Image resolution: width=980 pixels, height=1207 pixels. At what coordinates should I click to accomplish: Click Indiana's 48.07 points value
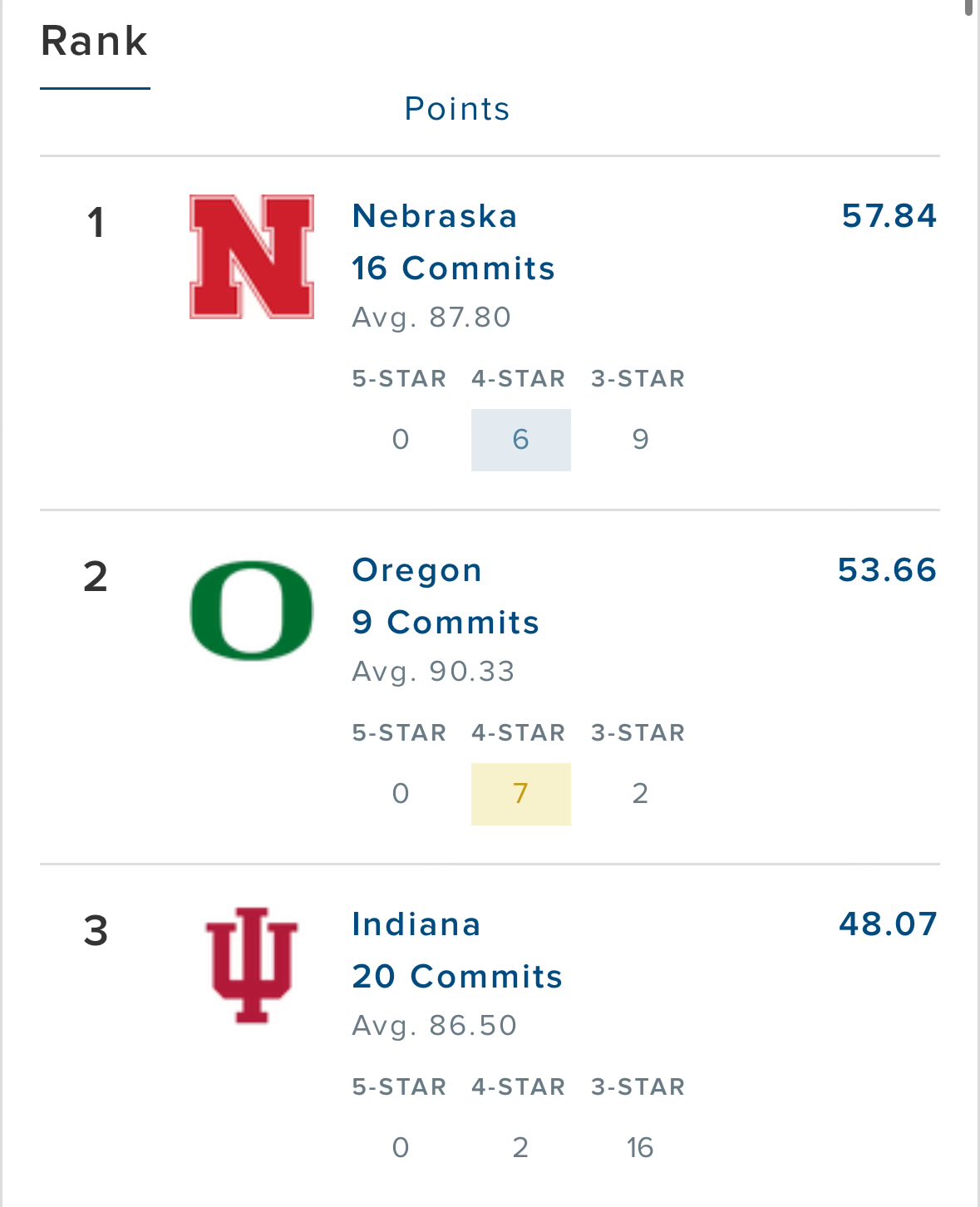889,924
